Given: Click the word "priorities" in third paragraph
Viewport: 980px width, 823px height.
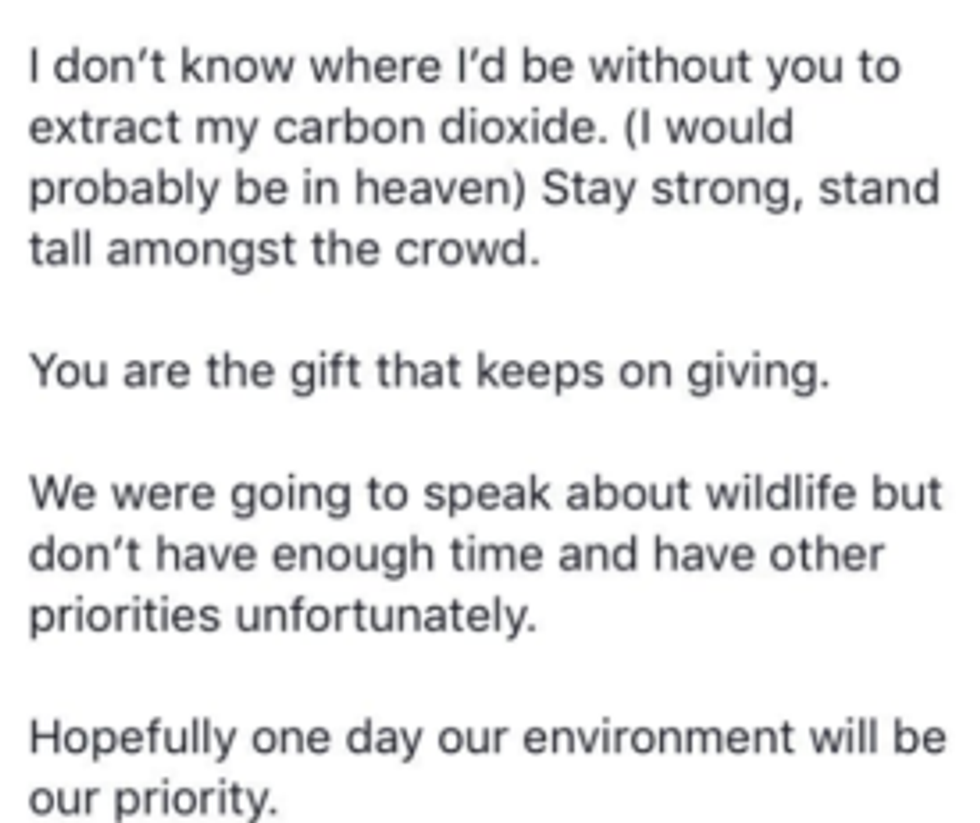Looking at the screenshot, I should click(x=124, y=615).
